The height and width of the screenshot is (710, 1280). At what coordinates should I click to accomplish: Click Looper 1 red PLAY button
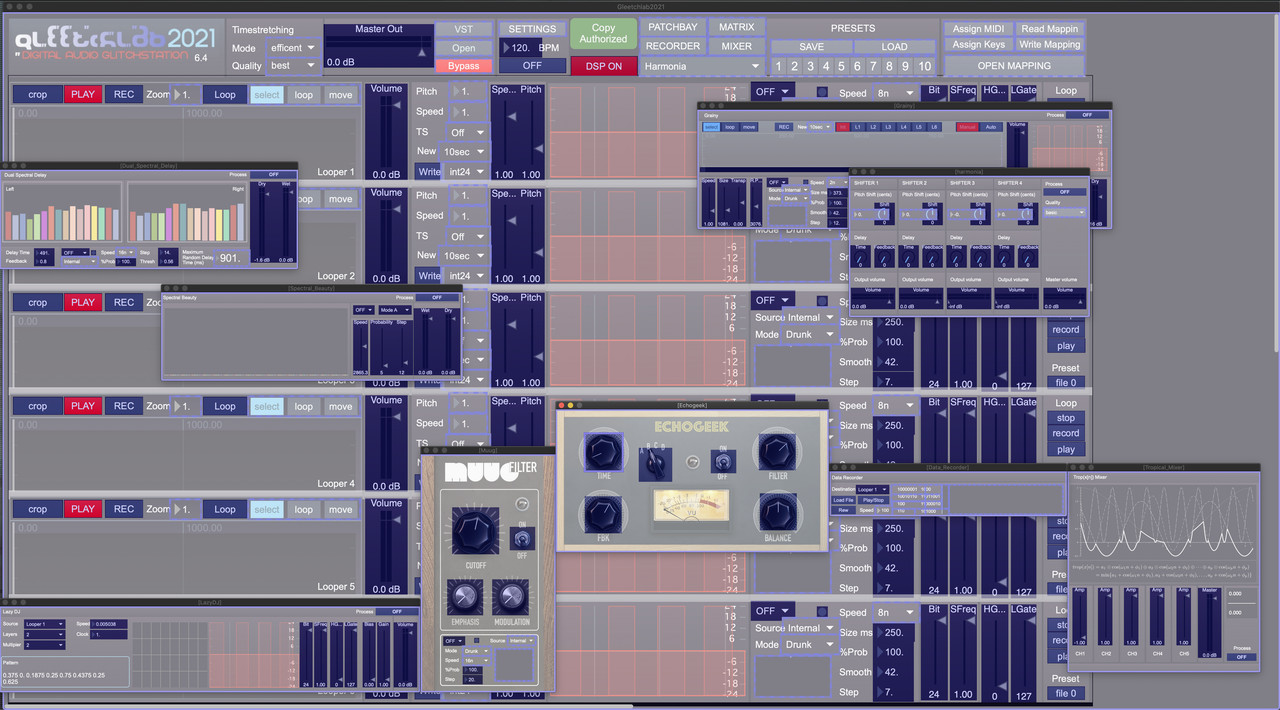point(83,95)
